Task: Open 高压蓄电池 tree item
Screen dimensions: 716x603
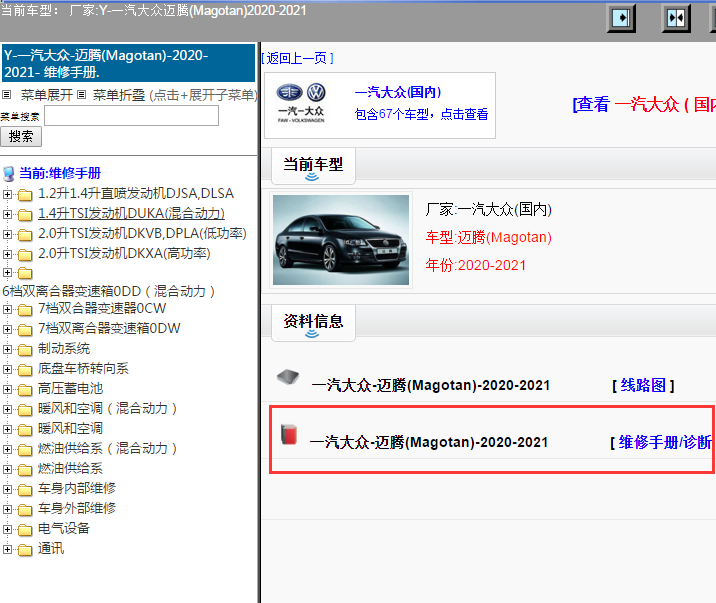Action: [x=70, y=388]
